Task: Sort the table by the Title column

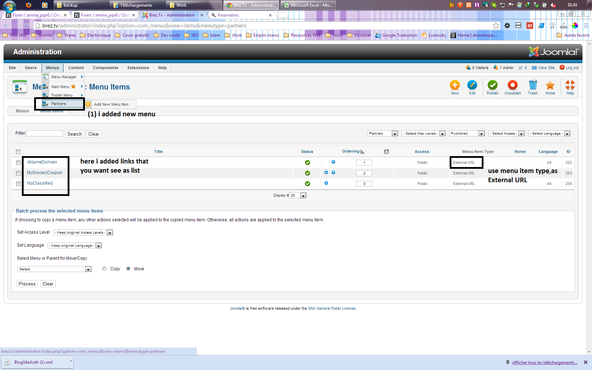Action: click(x=159, y=152)
